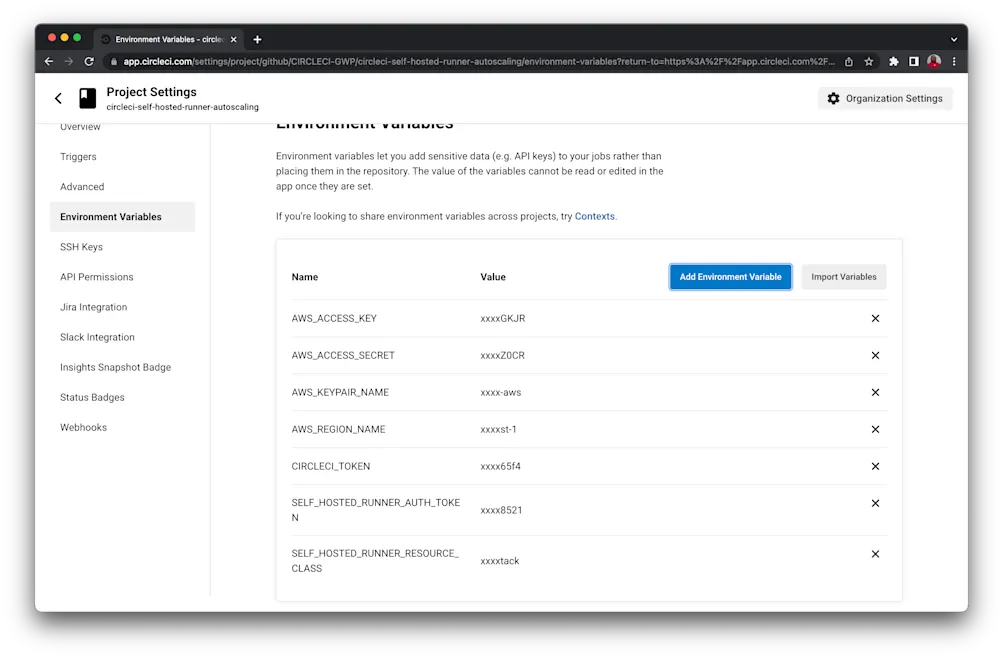Viewport: 1003px width, 658px height.
Task: Click the browser bookmark star icon
Action: click(870, 61)
